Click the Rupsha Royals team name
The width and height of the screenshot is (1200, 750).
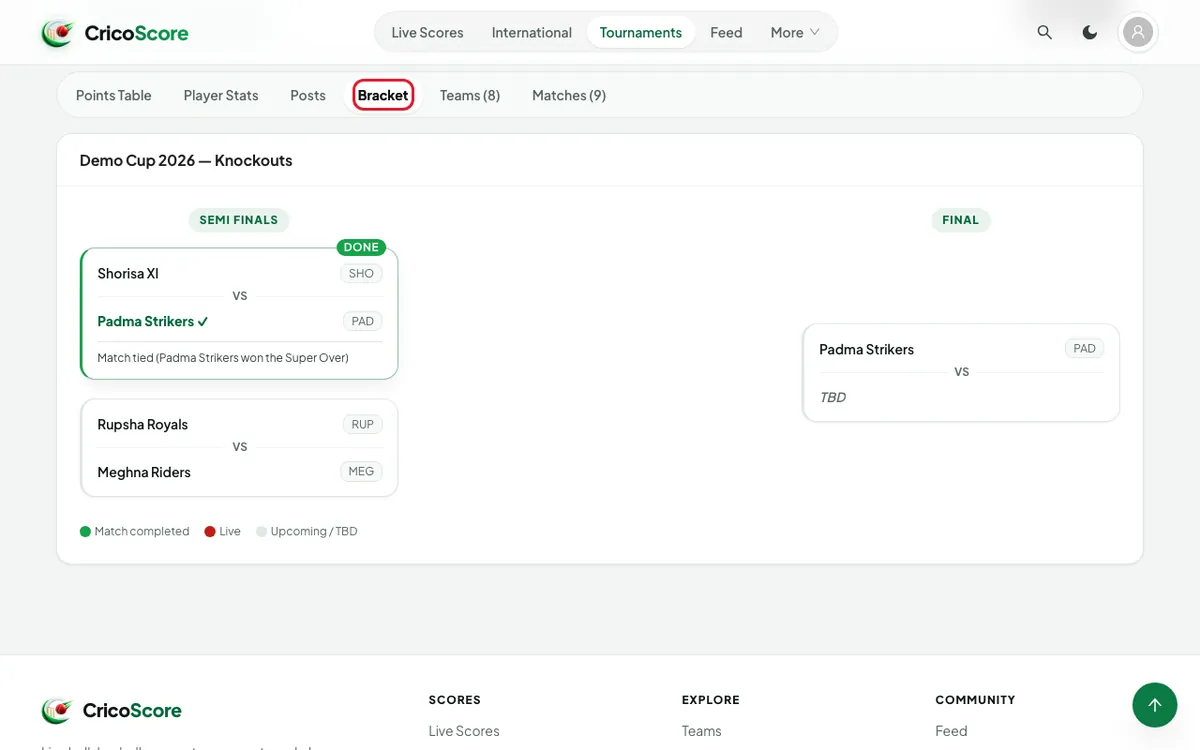click(x=143, y=425)
